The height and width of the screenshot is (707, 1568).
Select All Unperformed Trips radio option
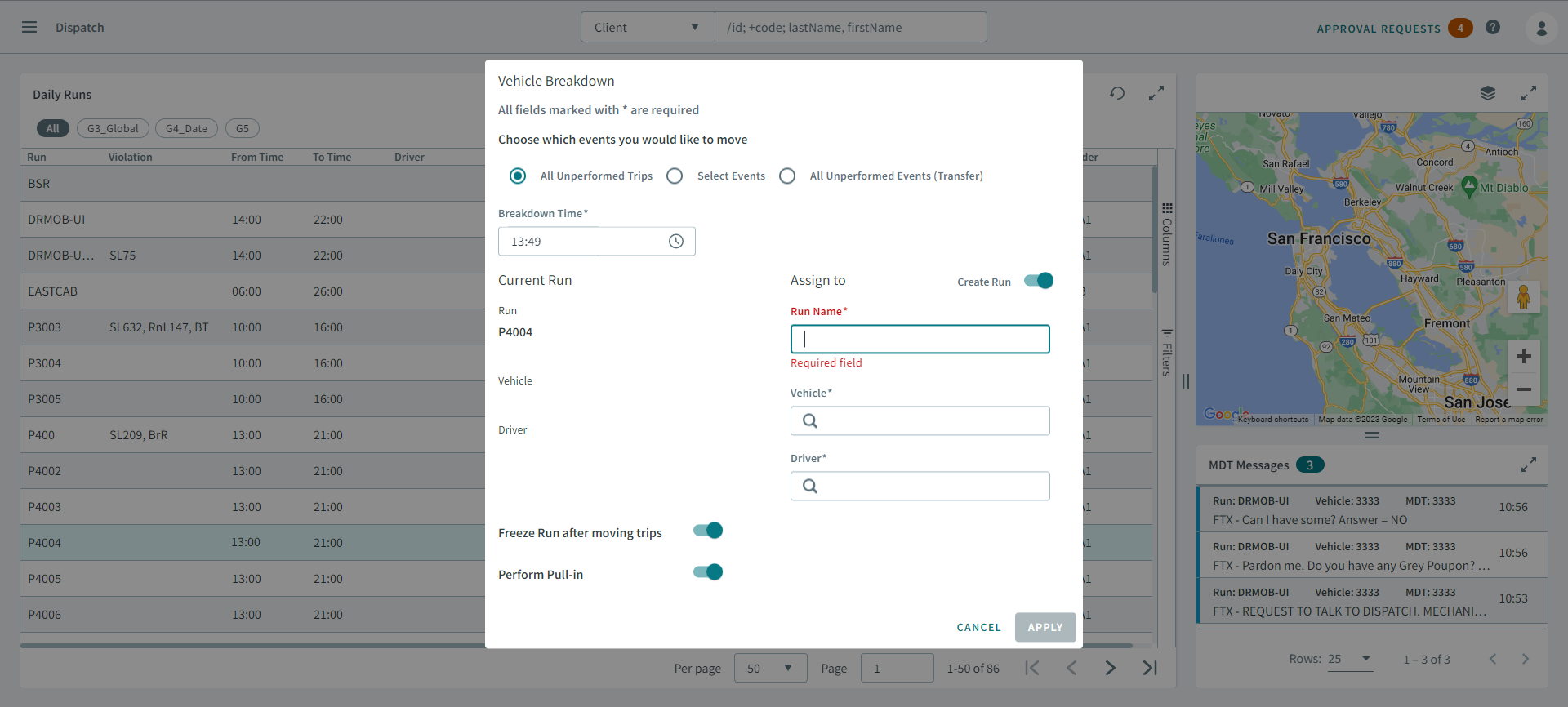518,176
